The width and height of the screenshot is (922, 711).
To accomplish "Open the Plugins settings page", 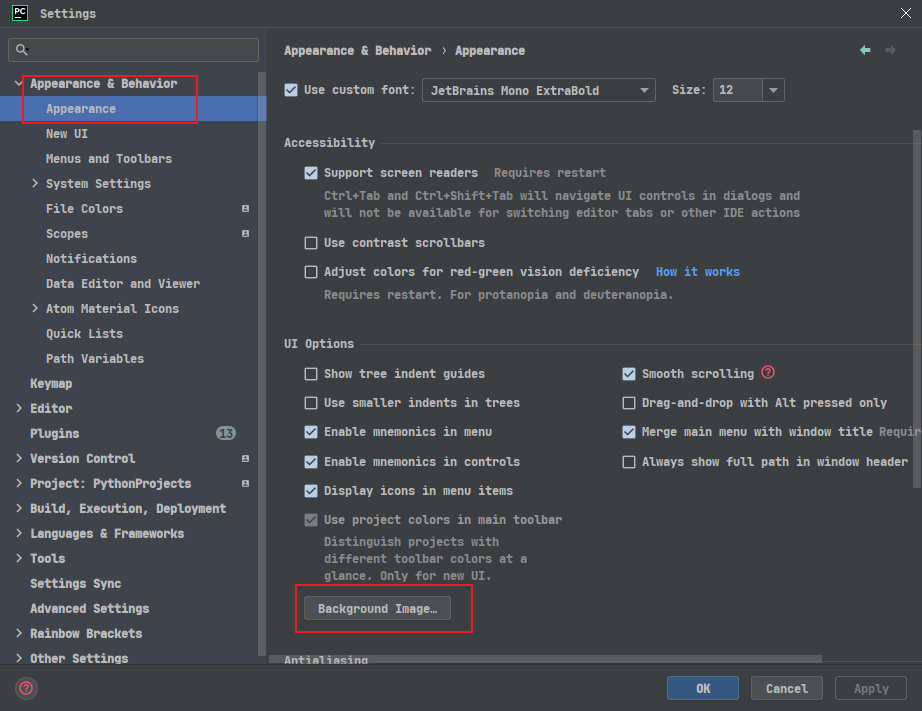I will [x=55, y=433].
